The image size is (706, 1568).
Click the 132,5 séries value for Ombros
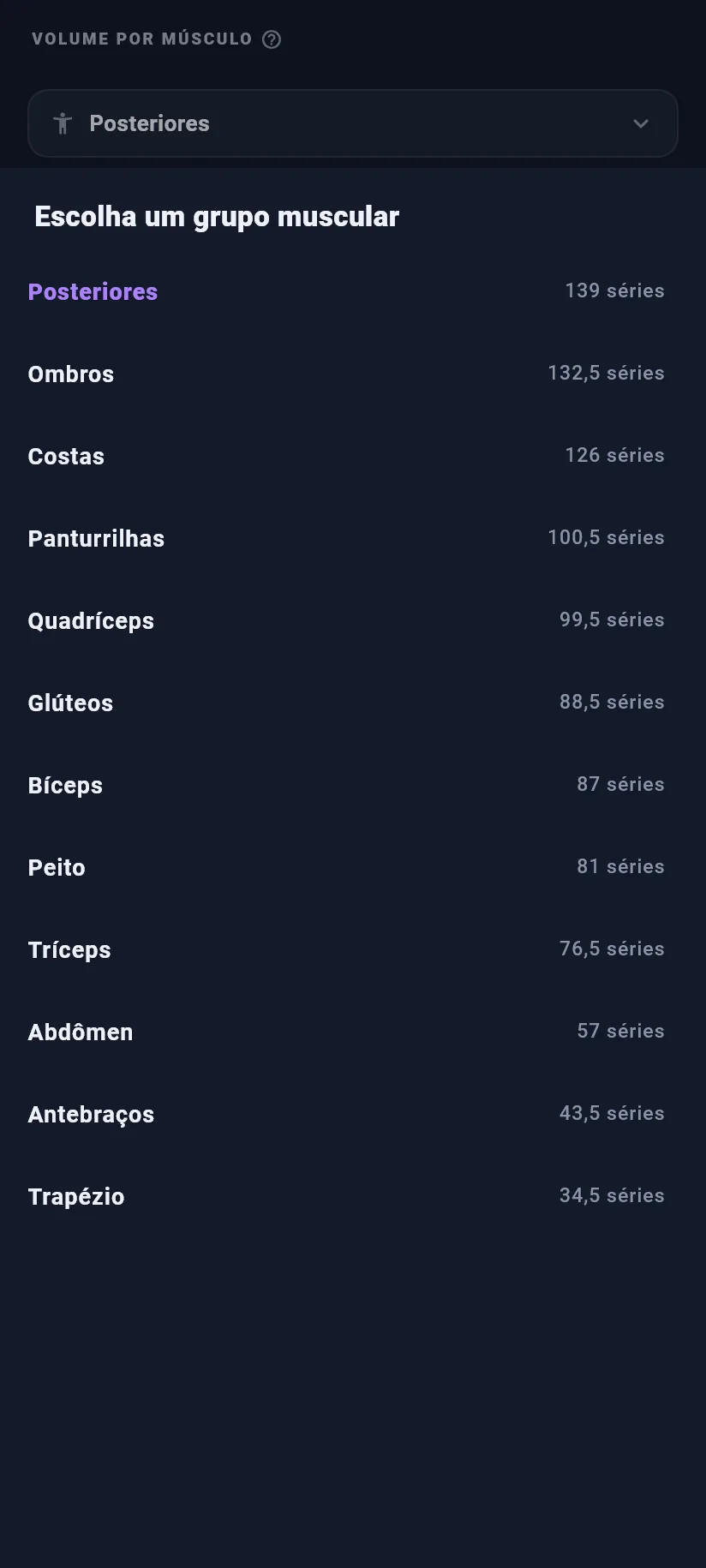[x=606, y=373]
